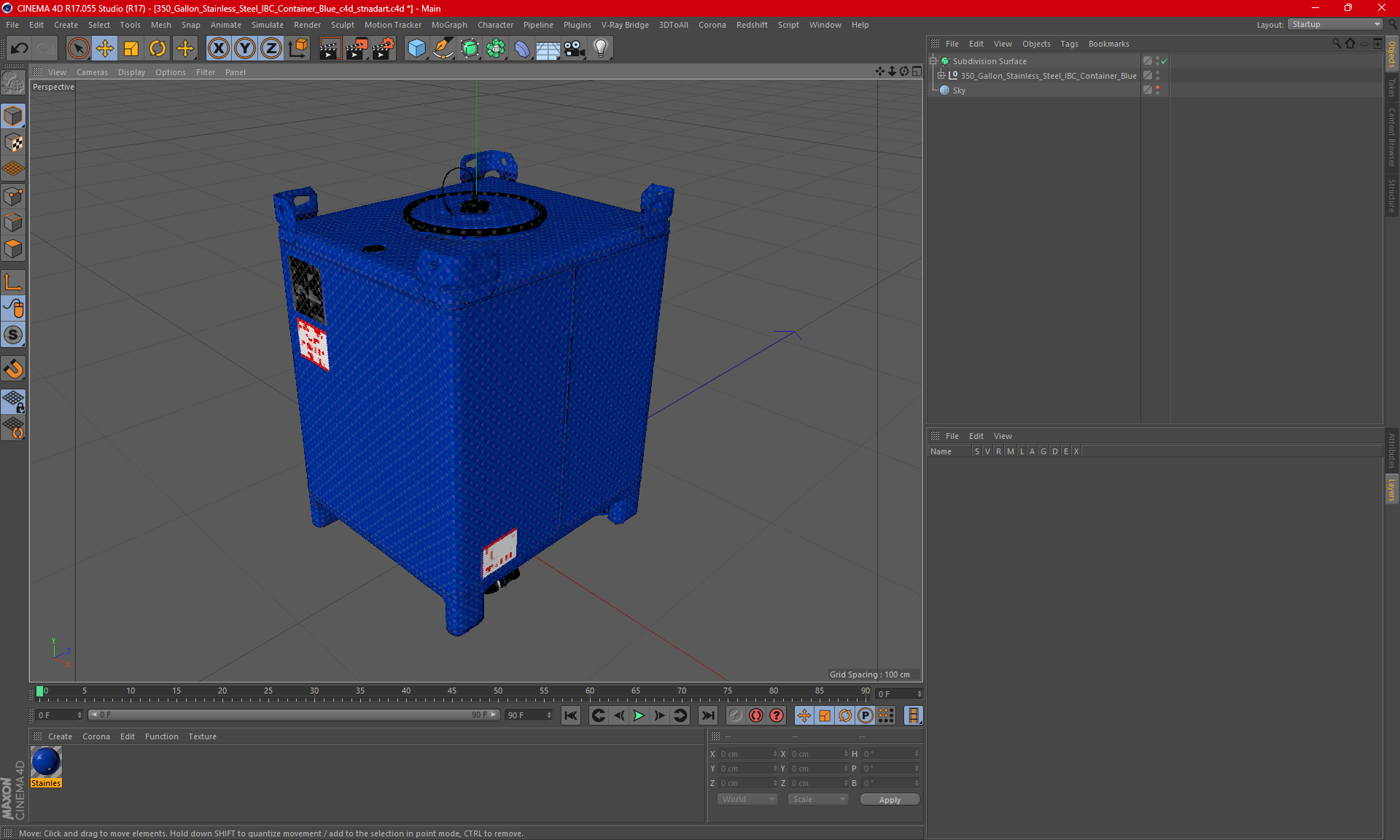Toggle viewport maximize icon

point(917,71)
